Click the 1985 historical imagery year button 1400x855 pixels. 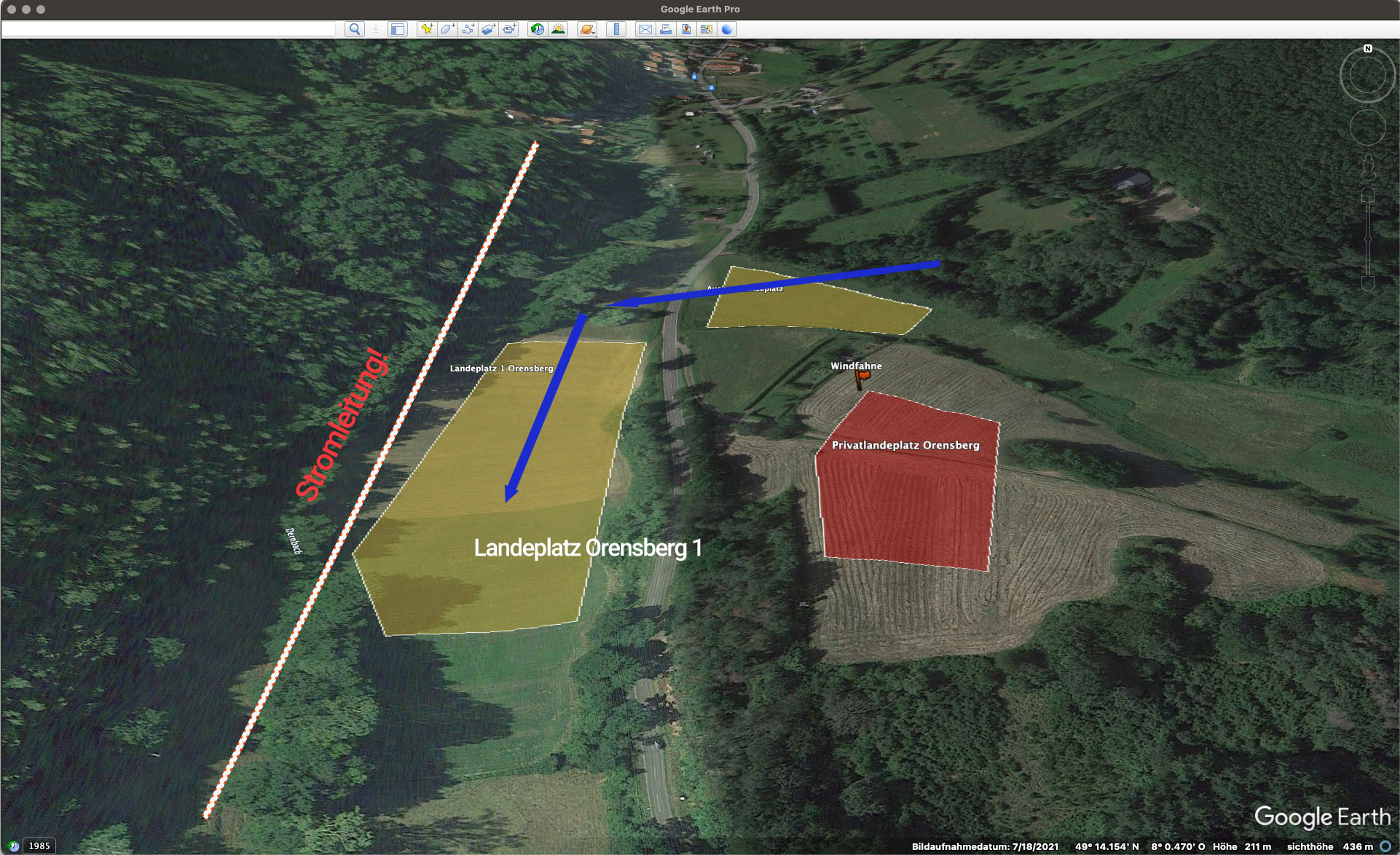(39, 846)
